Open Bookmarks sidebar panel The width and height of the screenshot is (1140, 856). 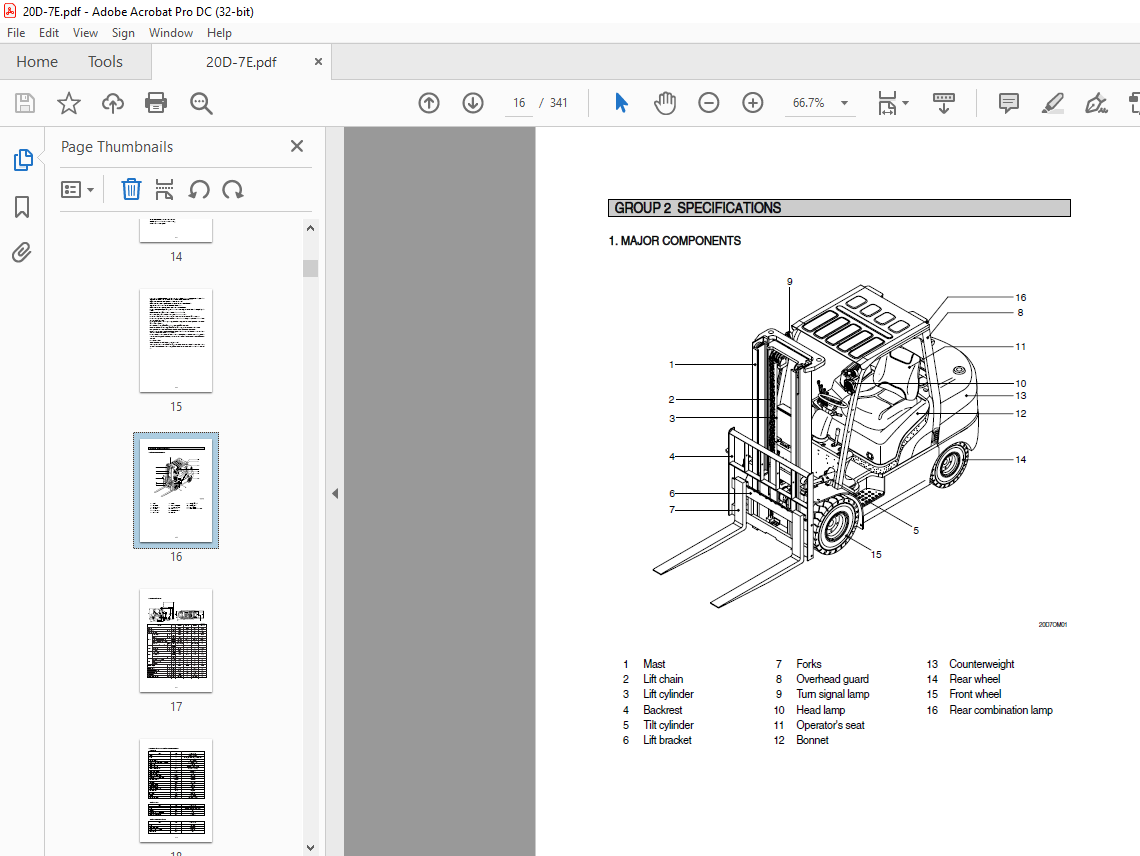coord(22,207)
